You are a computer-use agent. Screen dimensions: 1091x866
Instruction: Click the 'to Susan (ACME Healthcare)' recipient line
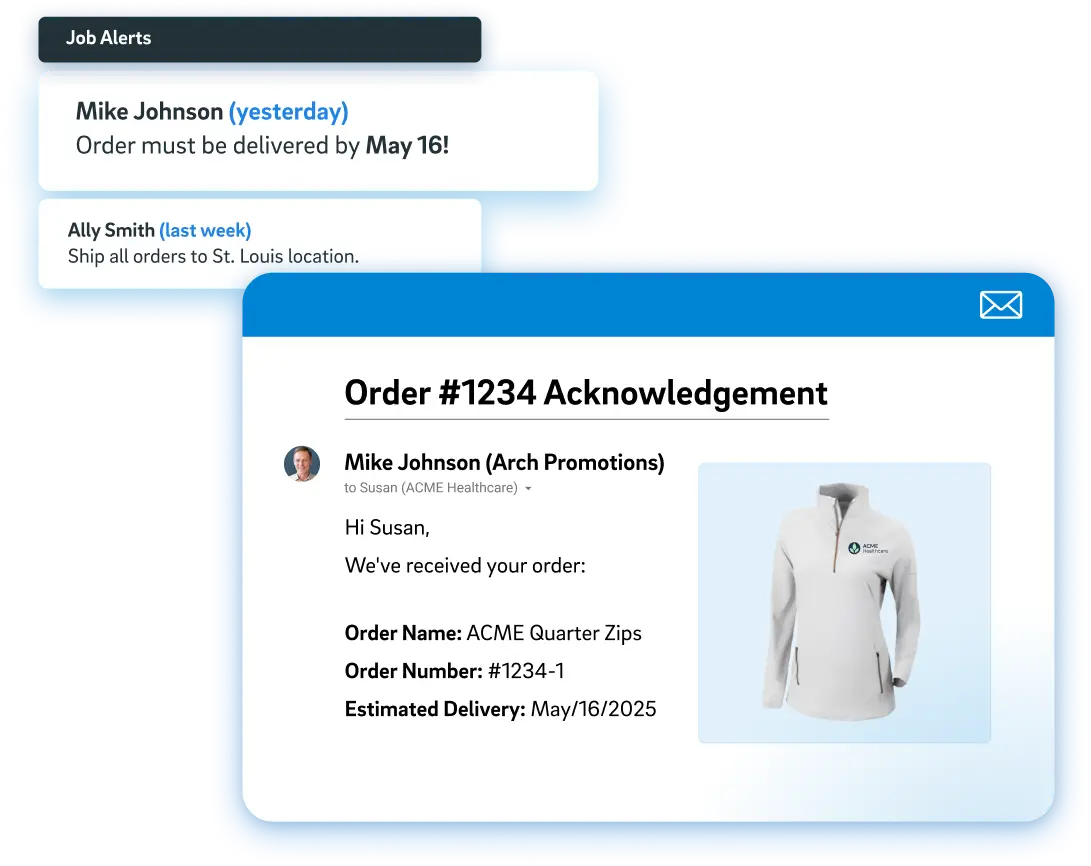(431, 488)
